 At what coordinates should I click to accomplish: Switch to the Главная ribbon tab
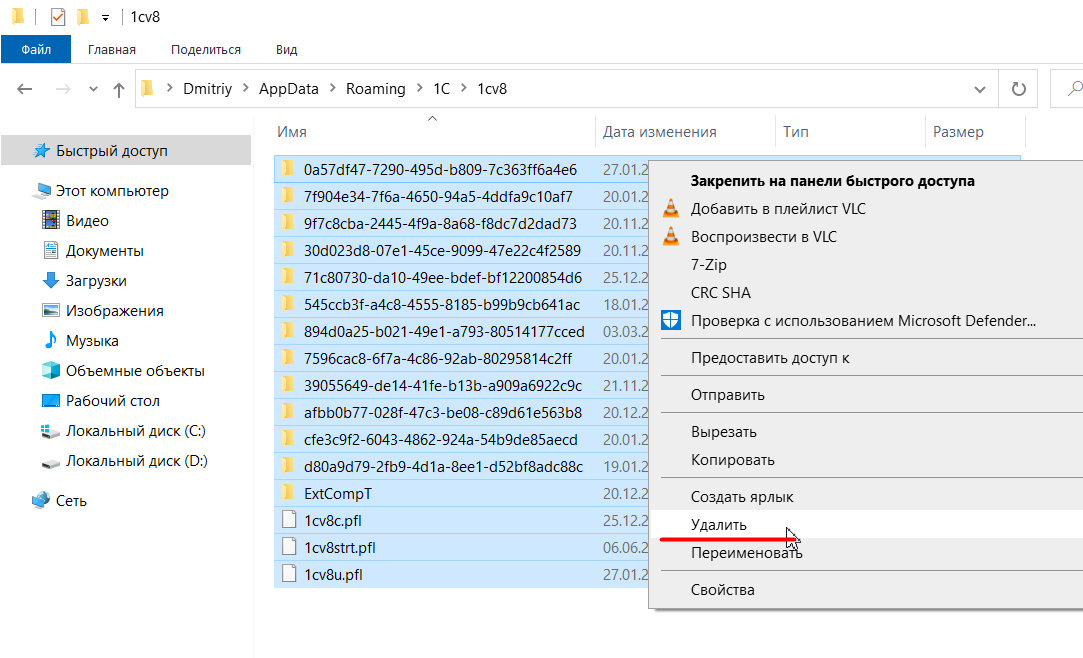point(112,50)
